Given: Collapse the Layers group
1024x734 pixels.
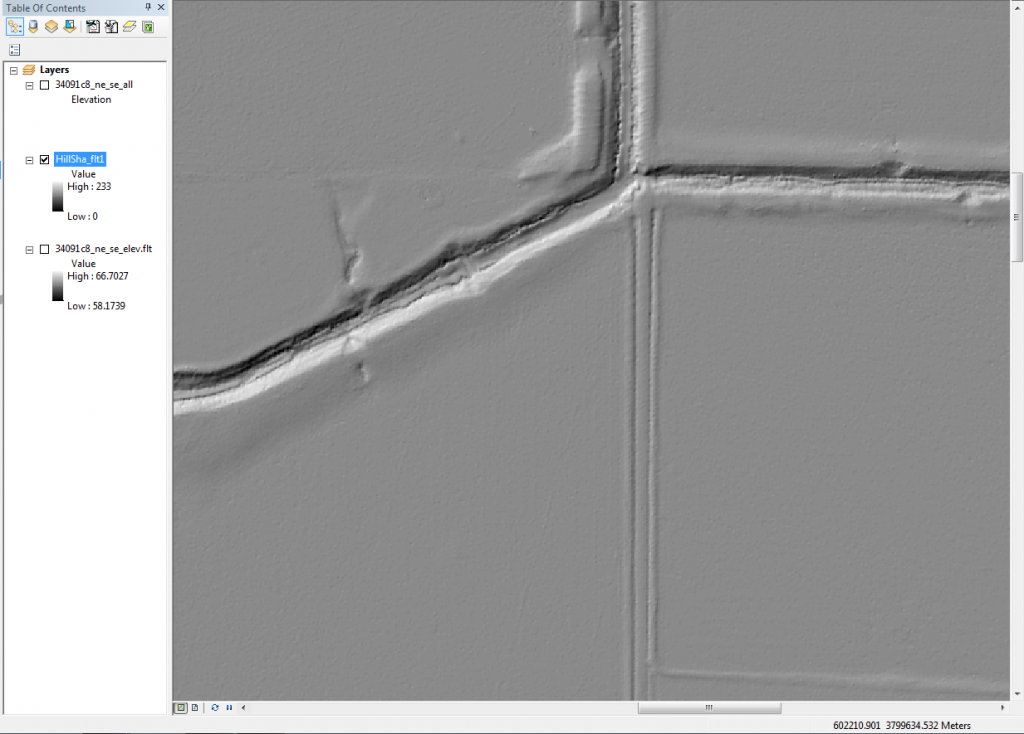Looking at the screenshot, I should pyautogui.click(x=12, y=69).
